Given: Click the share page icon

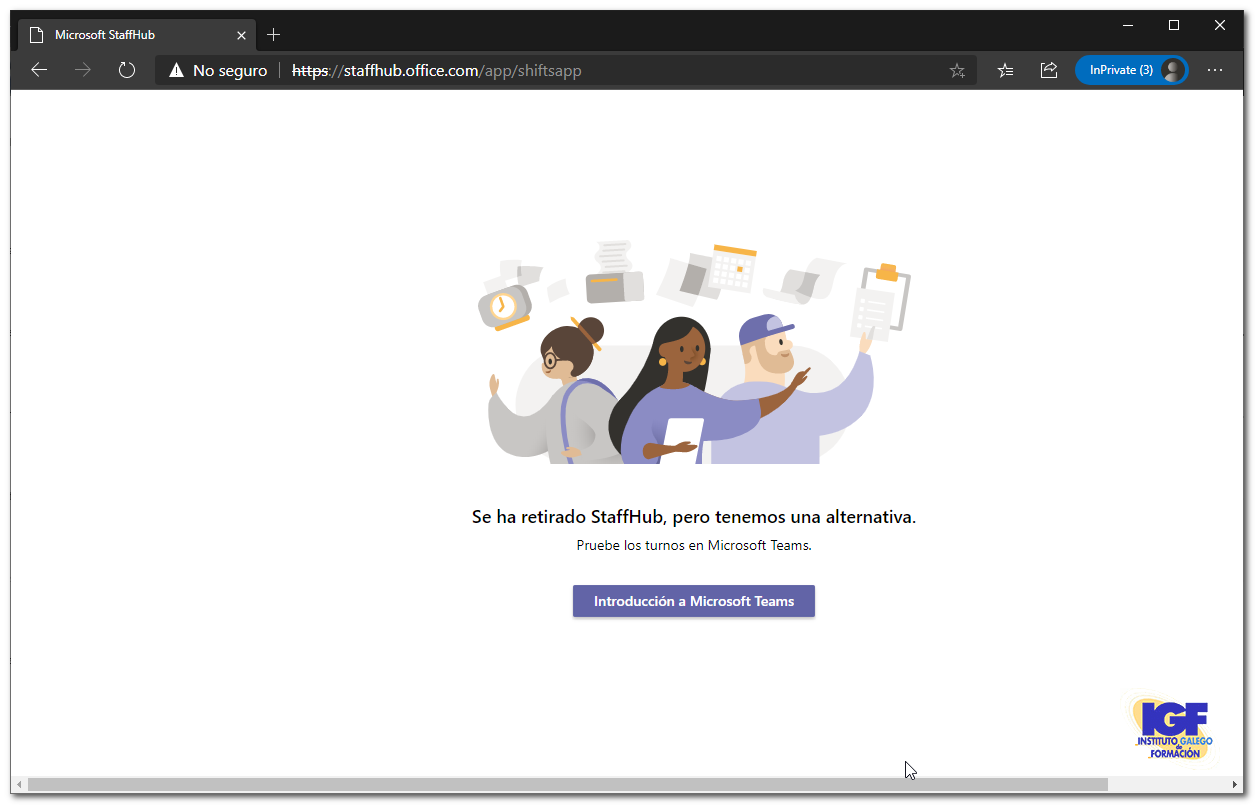Looking at the screenshot, I should pos(1049,70).
